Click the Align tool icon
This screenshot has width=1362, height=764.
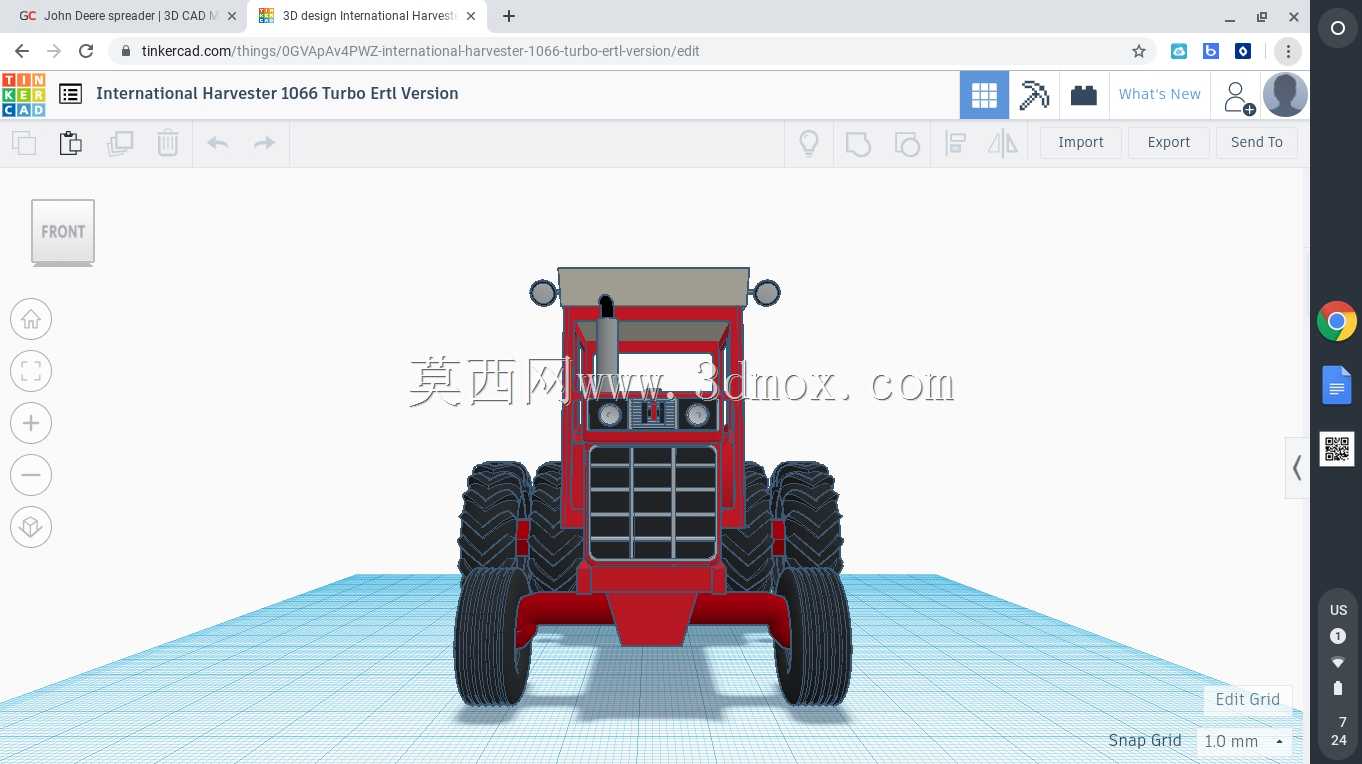click(955, 143)
